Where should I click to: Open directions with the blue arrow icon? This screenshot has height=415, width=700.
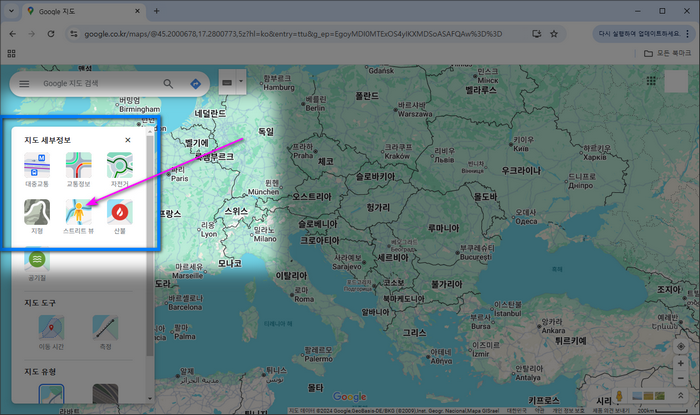(x=196, y=84)
